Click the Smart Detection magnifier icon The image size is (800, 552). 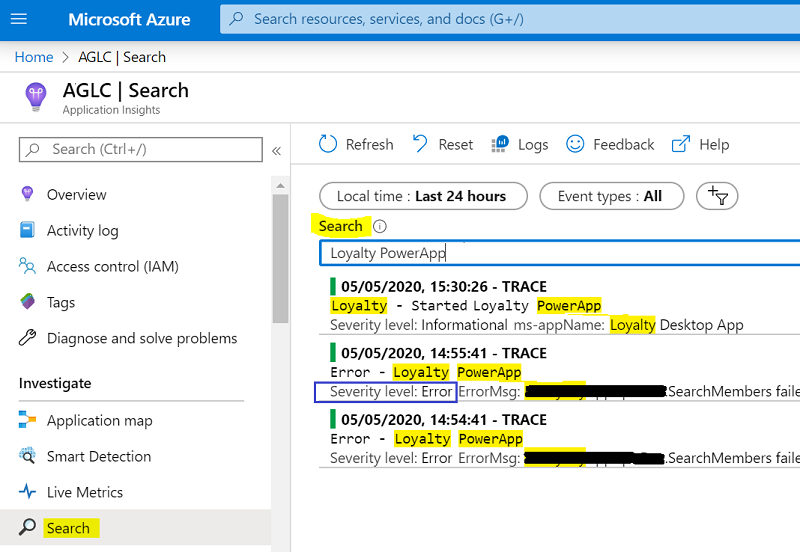(27, 456)
